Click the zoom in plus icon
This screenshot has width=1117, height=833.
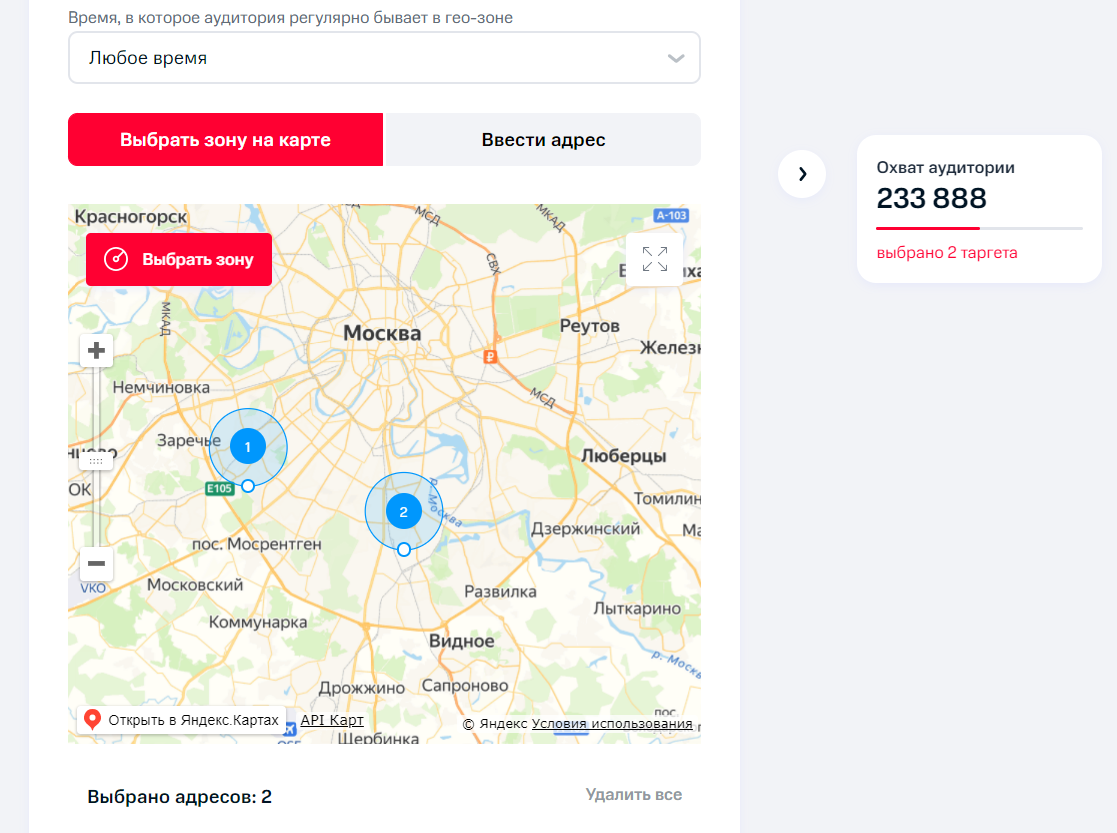click(95, 350)
